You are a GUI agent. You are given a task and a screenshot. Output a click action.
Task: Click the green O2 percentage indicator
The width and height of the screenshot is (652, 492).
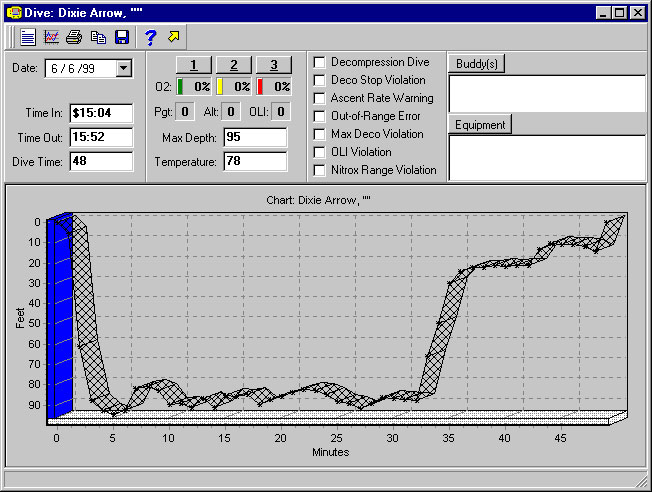194,87
